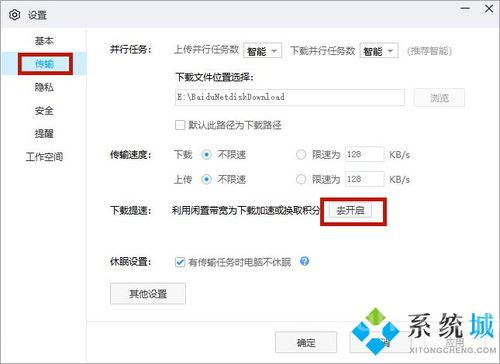Open 下载并行任务数 dropdown
Screen dimensions: 500x364
tap(379, 51)
